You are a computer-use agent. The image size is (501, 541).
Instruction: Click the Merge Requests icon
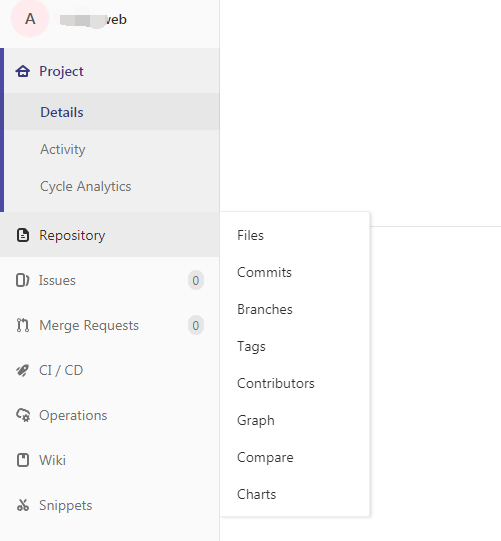[23, 325]
